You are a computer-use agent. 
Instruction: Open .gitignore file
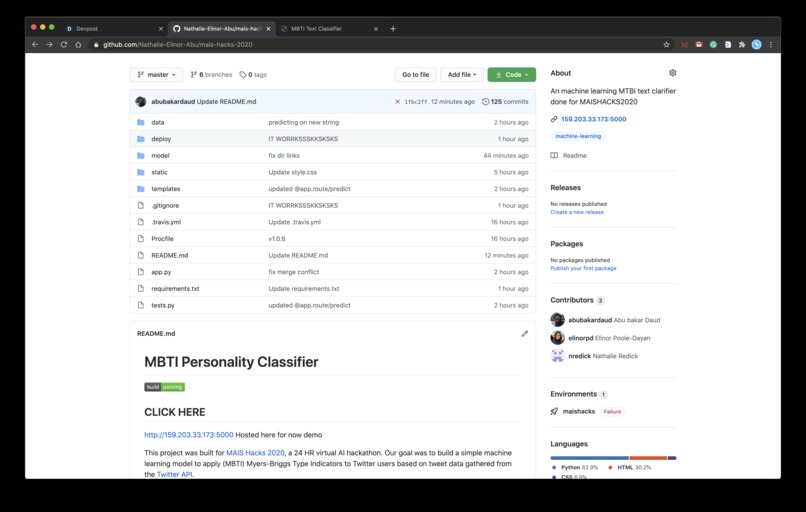coord(165,205)
